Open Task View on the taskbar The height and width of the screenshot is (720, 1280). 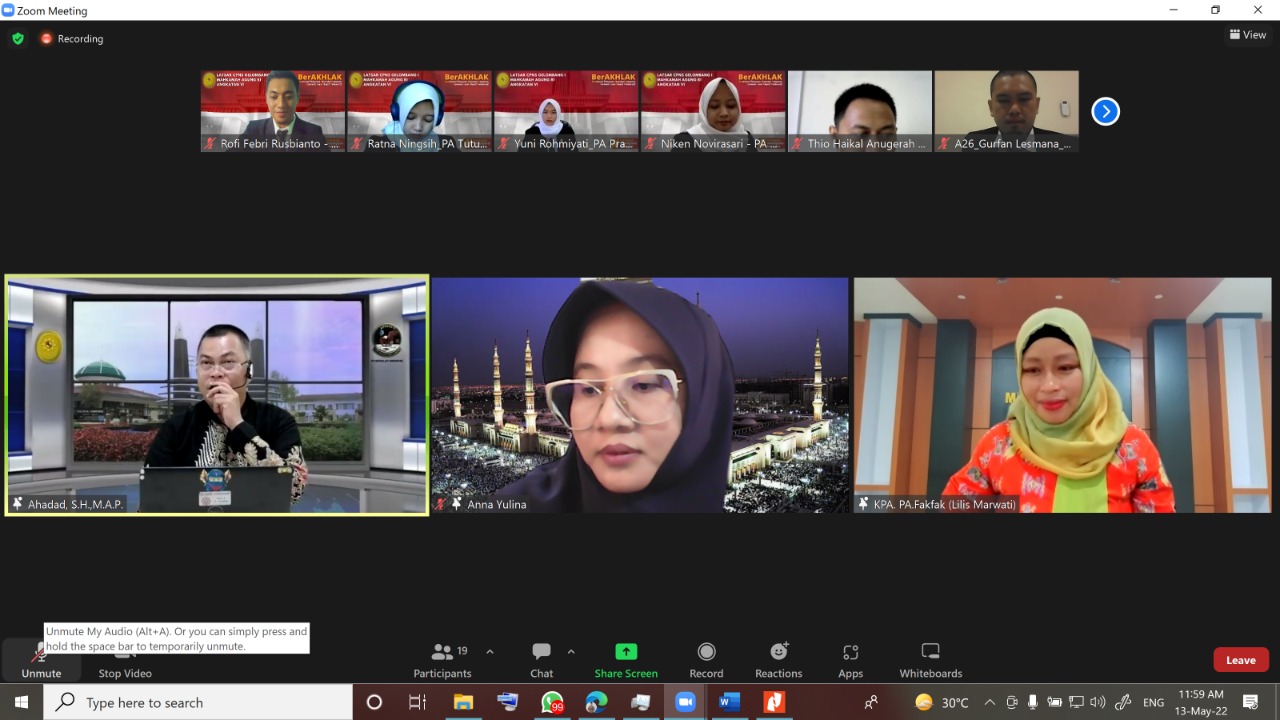coord(418,702)
